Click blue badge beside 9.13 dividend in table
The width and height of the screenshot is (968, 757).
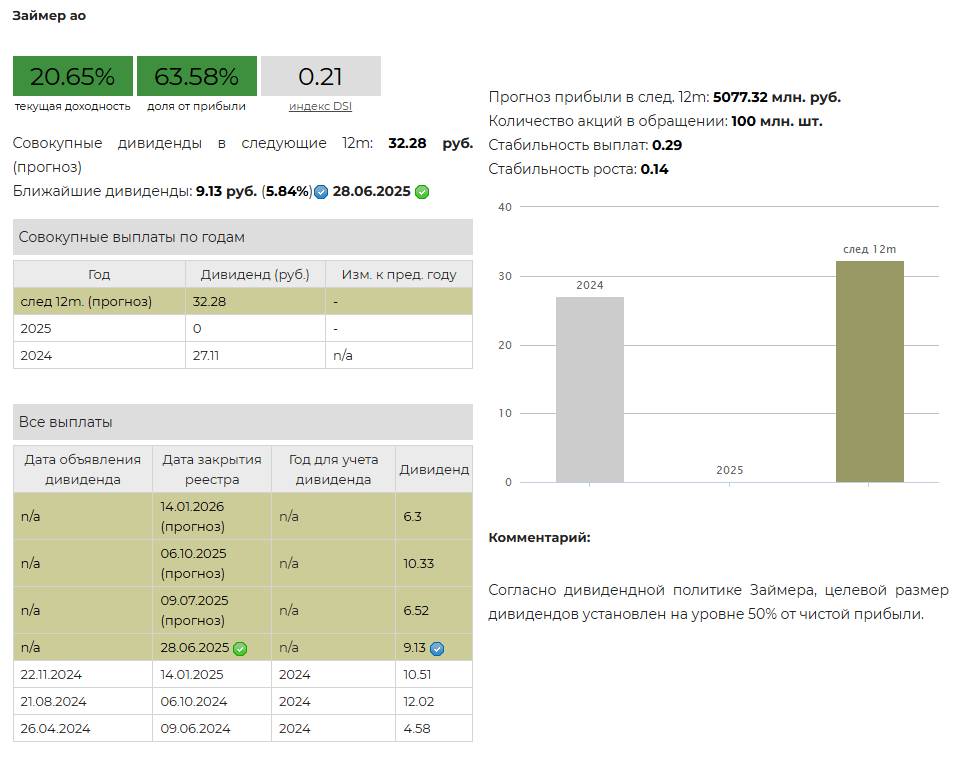click(437, 648)
